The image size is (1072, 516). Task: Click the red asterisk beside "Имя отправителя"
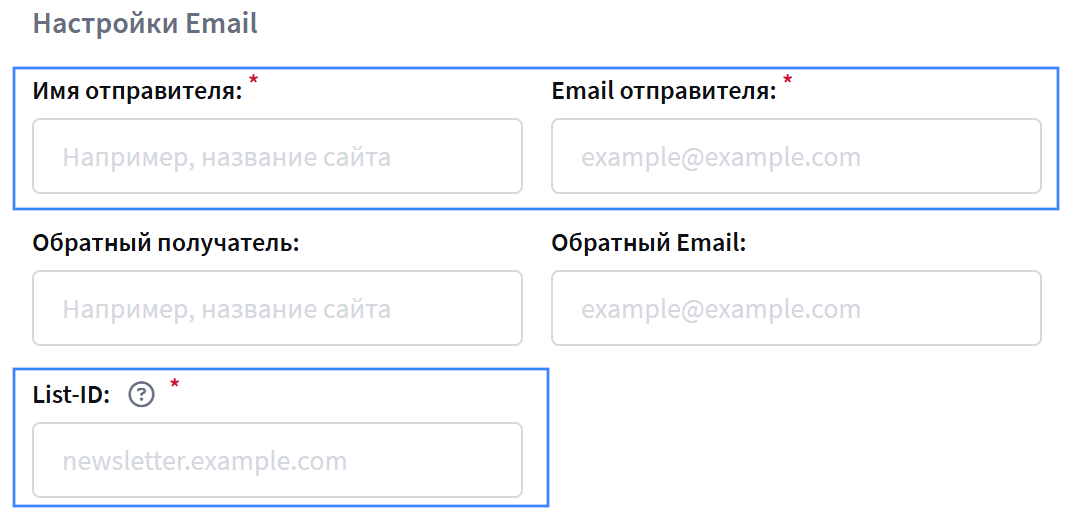tap(253, 80)
